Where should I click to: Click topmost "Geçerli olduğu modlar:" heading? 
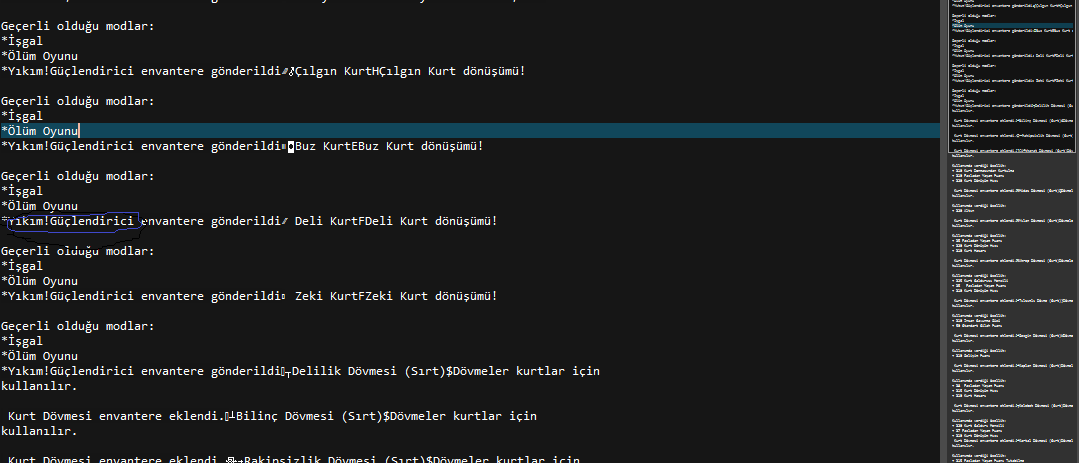coord(77,26)
